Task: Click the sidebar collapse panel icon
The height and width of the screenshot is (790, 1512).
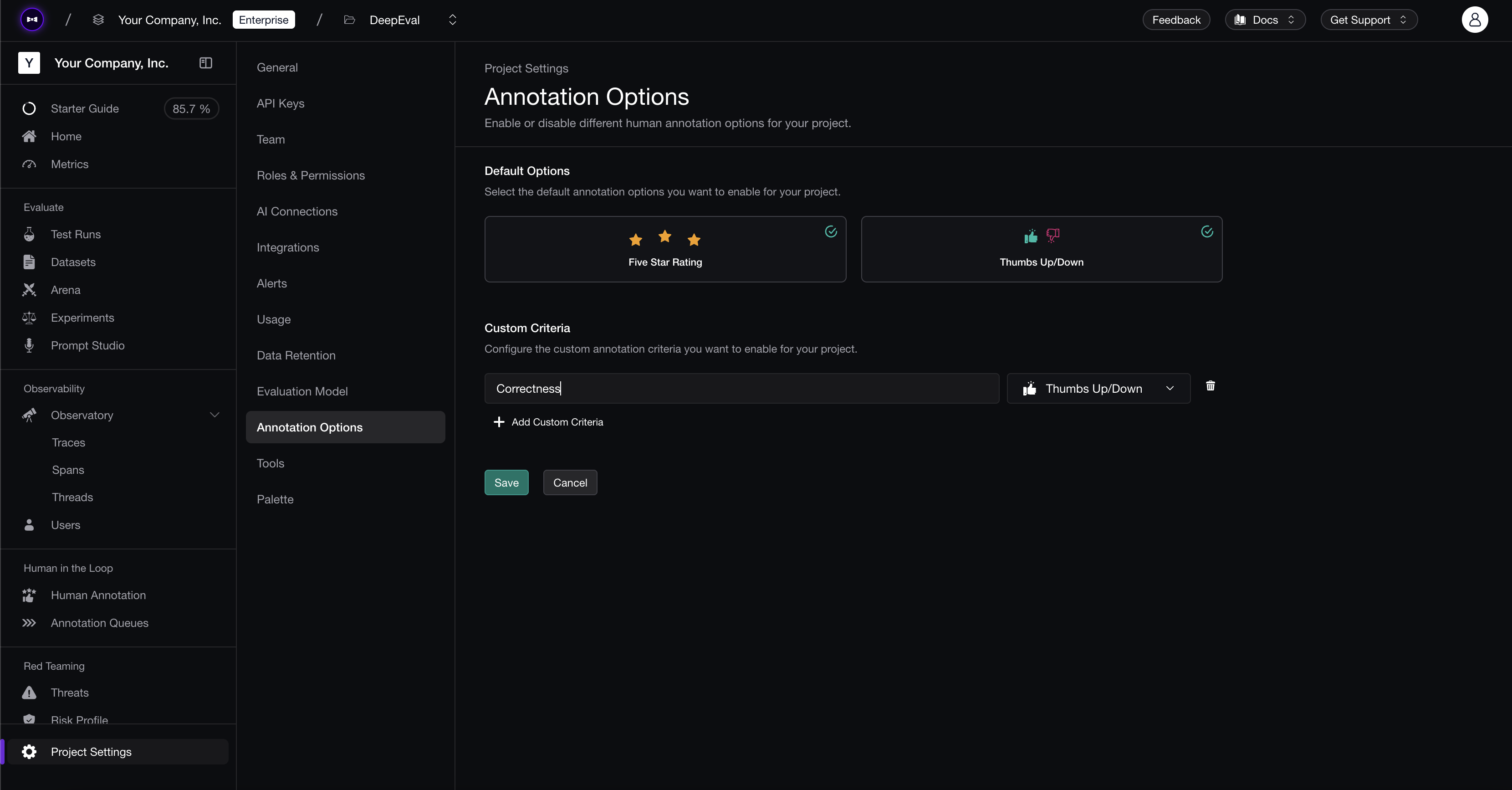Action: (205, 63)
